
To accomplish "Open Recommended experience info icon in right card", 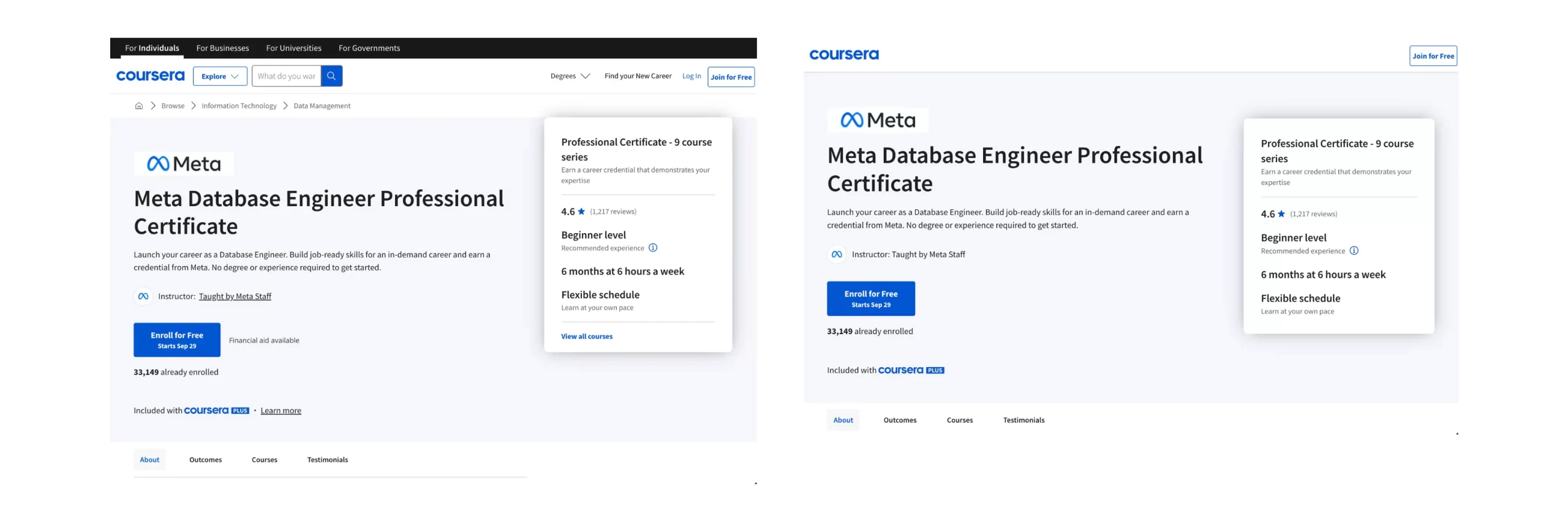I will click(1354, 251).
